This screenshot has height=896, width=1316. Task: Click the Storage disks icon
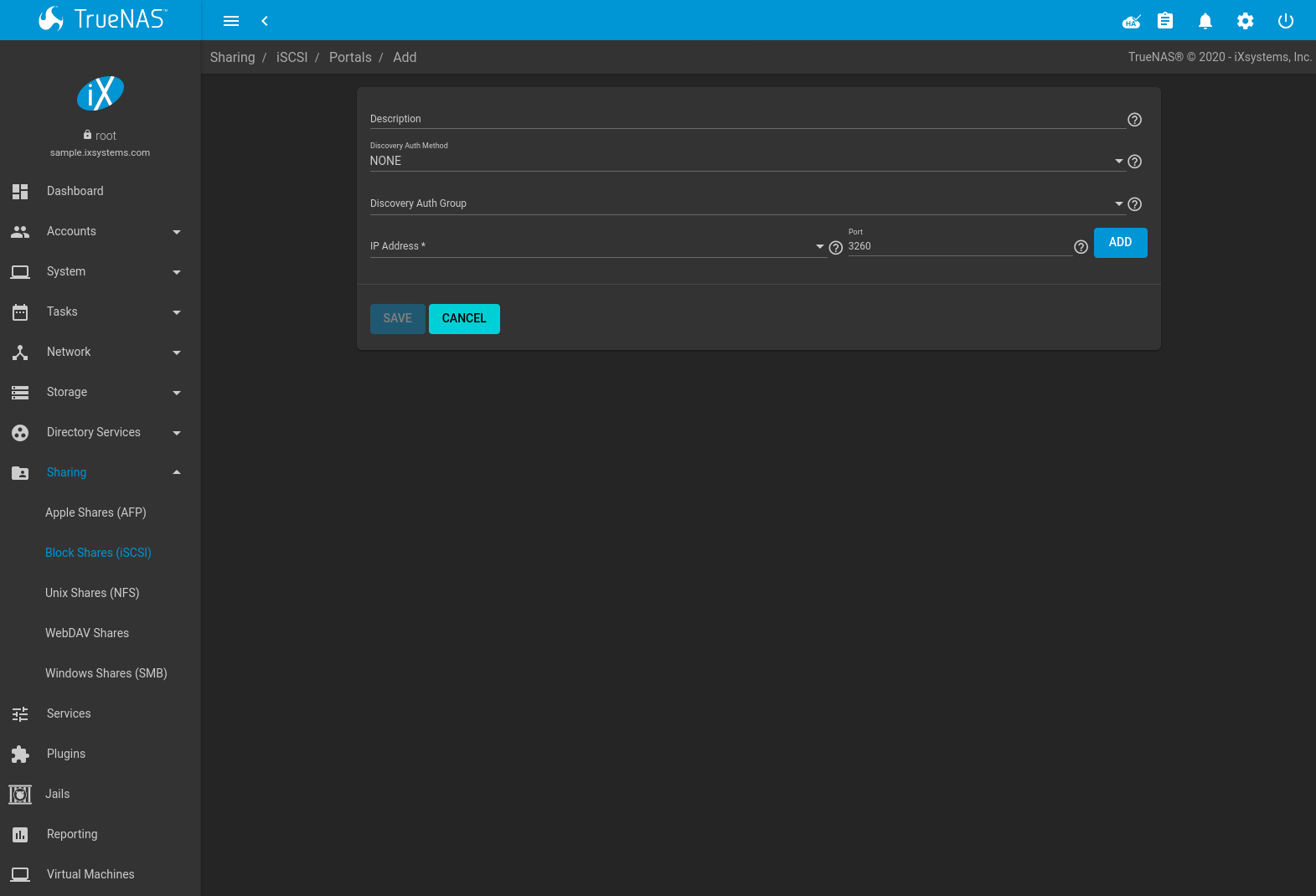pos(20,393)
